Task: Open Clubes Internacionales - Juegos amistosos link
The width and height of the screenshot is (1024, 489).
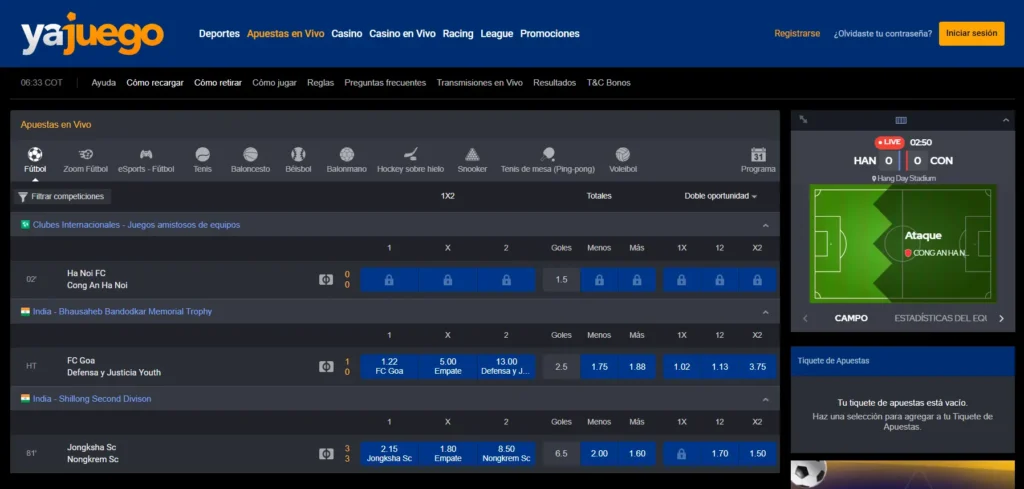Action: 136,225
